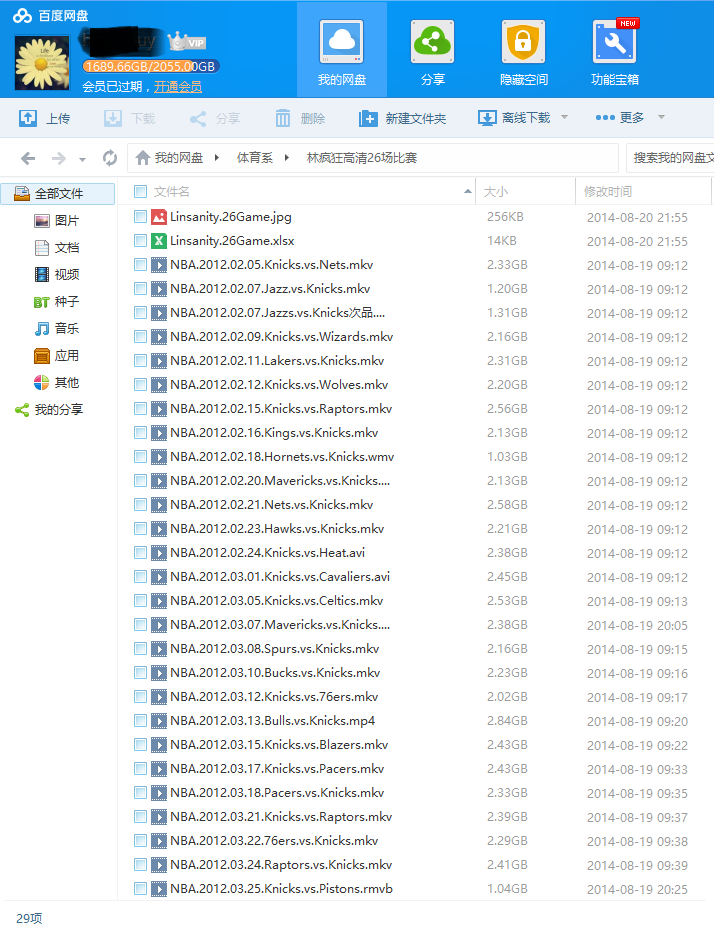Navigate to 体育系 folder in breadcrumb
This screenshot has width=714, height=937.
255,158
